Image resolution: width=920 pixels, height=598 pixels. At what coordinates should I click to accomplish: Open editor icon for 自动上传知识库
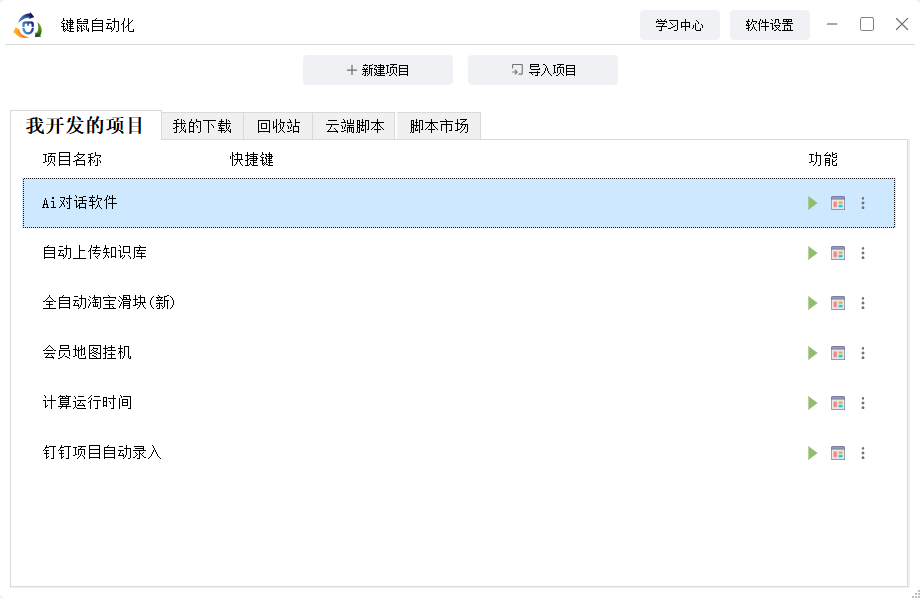pos(838,253)
